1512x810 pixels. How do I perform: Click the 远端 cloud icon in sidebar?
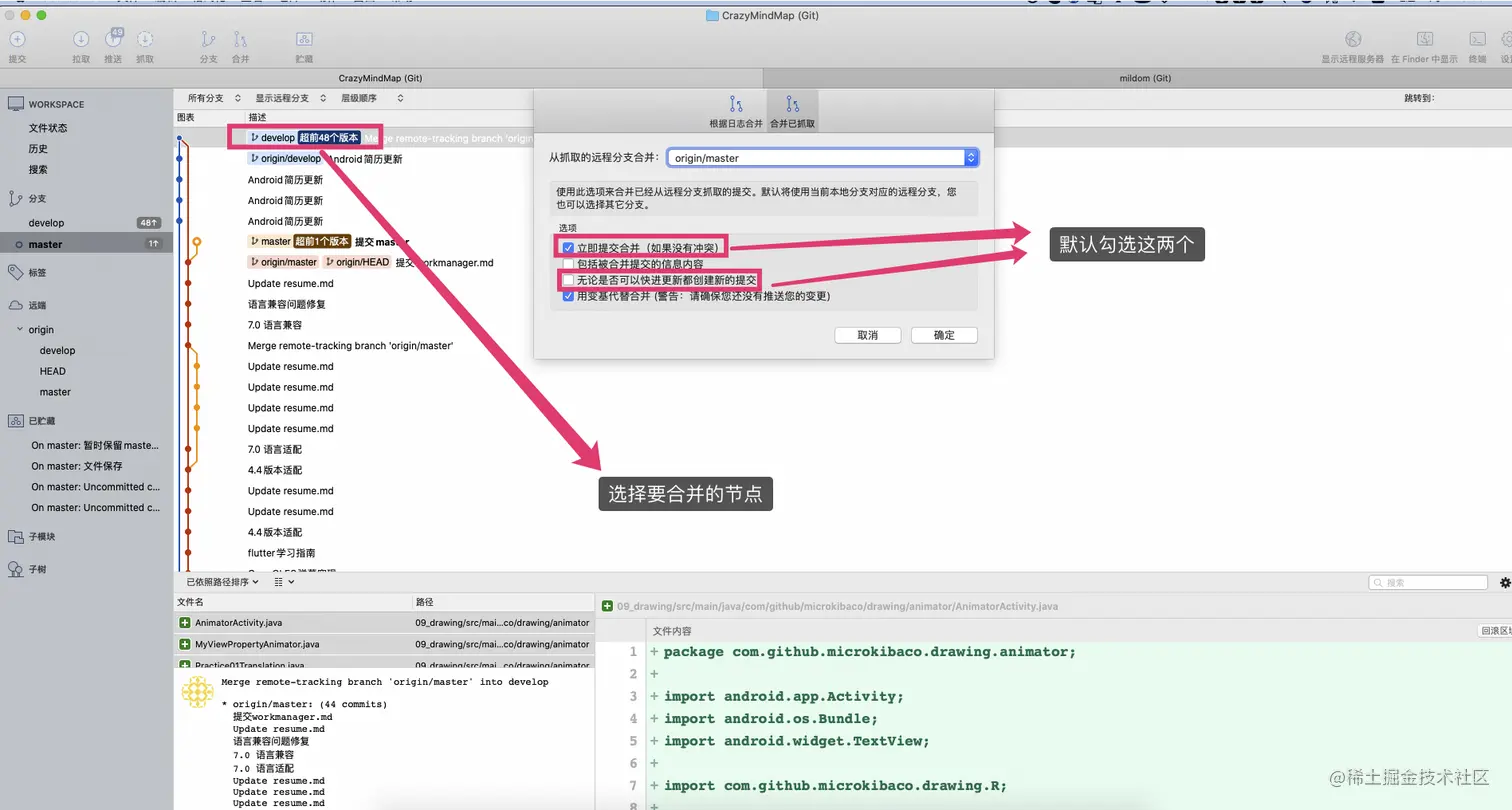[x=15, y=305]
